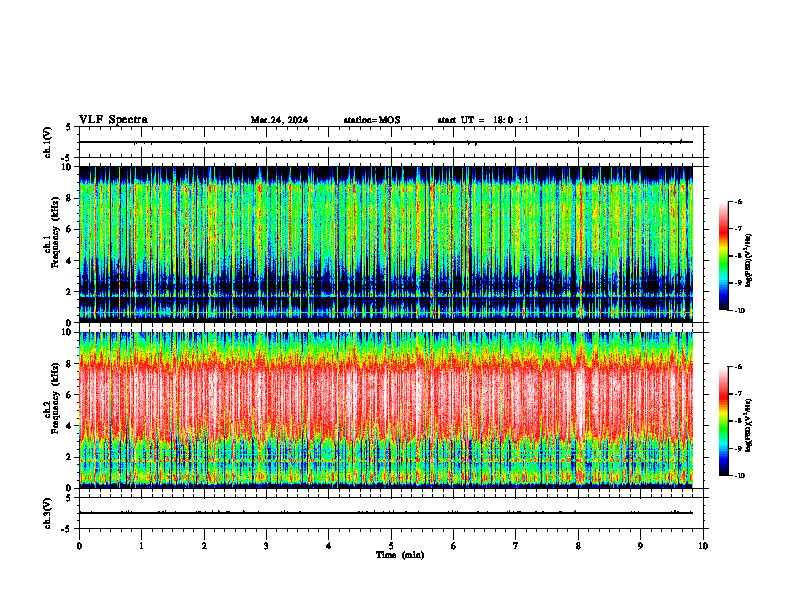The height and width of the screenshot is (612, 792).
Task: Click the "Time (min)" axis label
Action: [400, 555]
